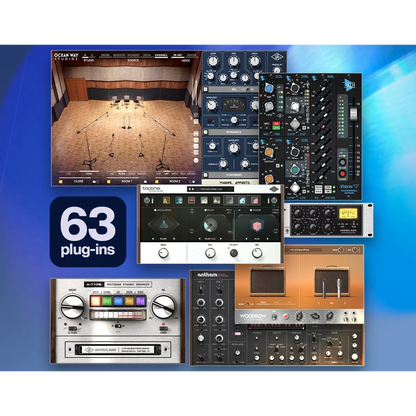The image size is (416, 416).
Task: Click the Ocean Way Studios logo
Action: (x=66, y=57)
